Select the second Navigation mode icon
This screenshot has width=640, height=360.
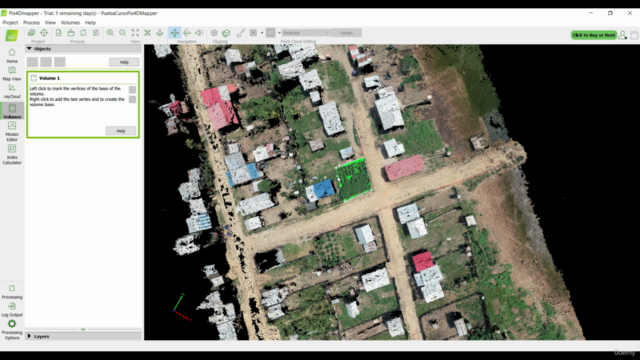click(x=187, y=33)
